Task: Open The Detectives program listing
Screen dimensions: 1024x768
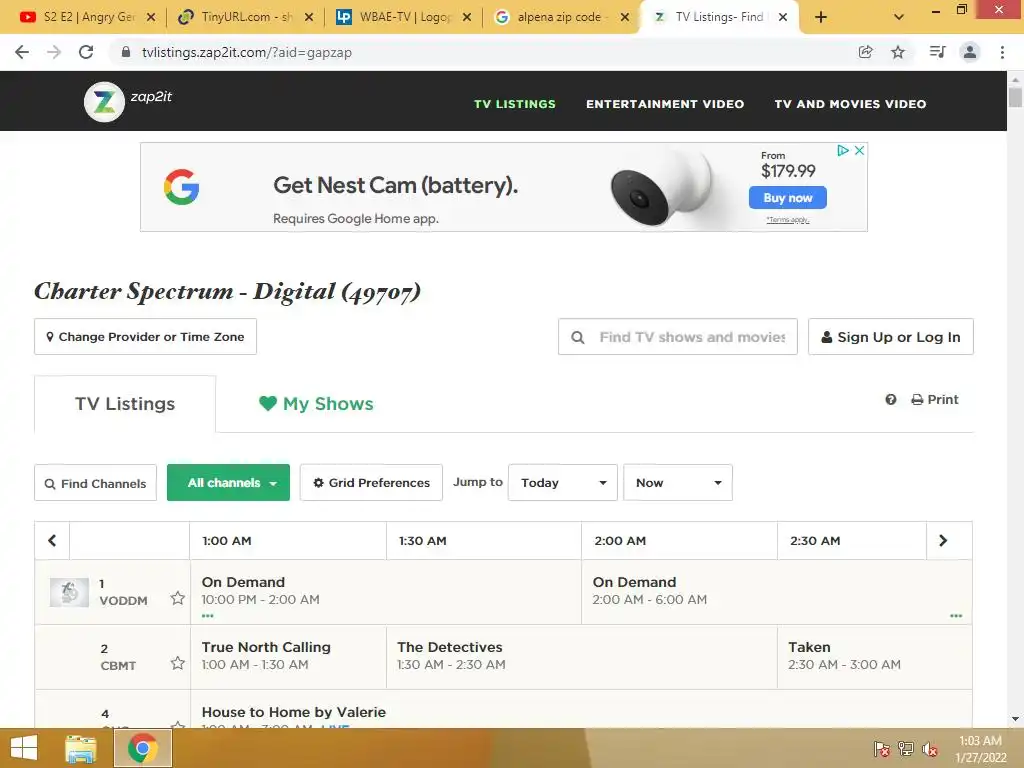Action: pos(582,656)
